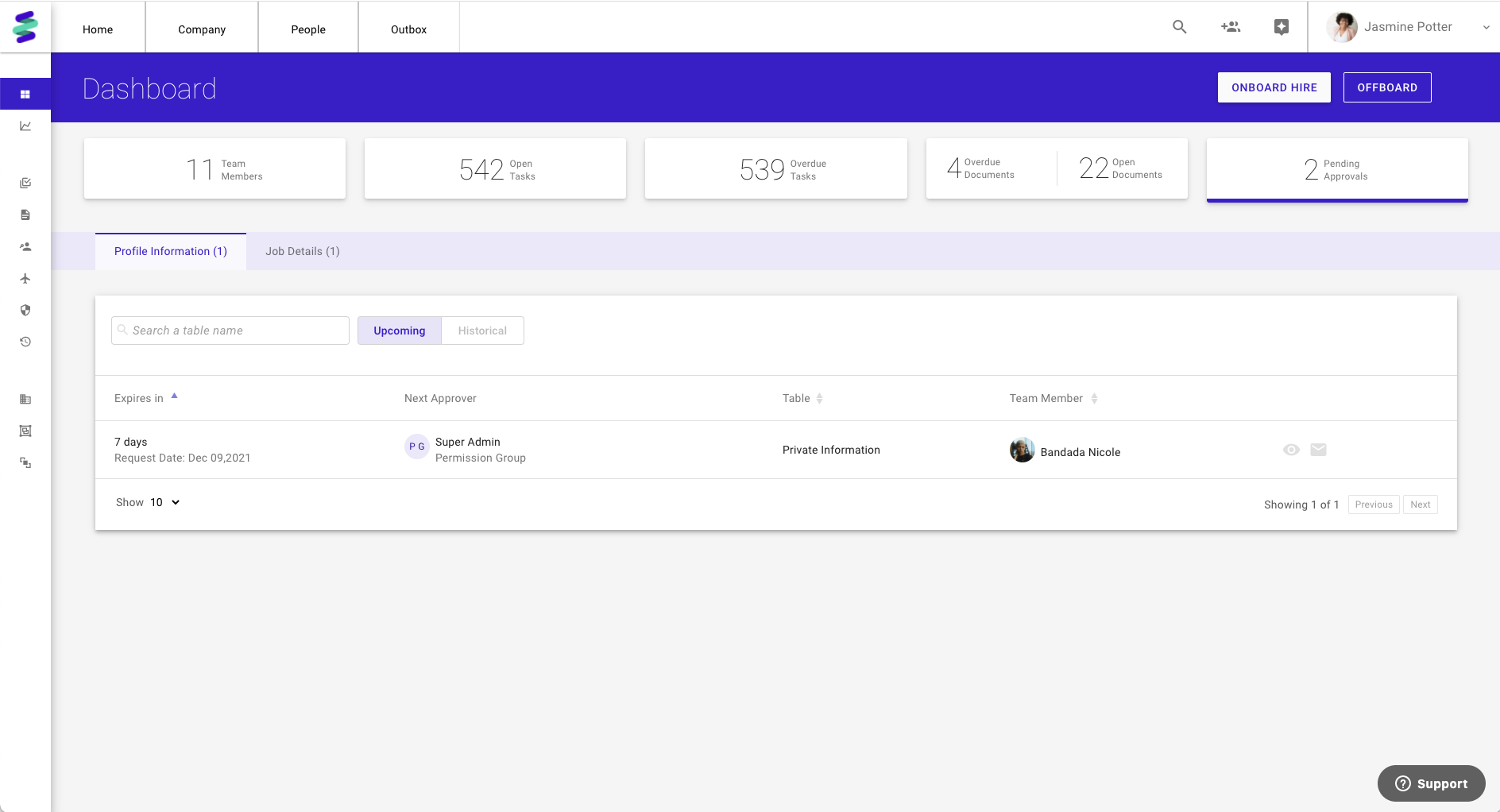Click the add people icon in header
Screen dimensions: 1500x812
click(x=1231, y=27)
